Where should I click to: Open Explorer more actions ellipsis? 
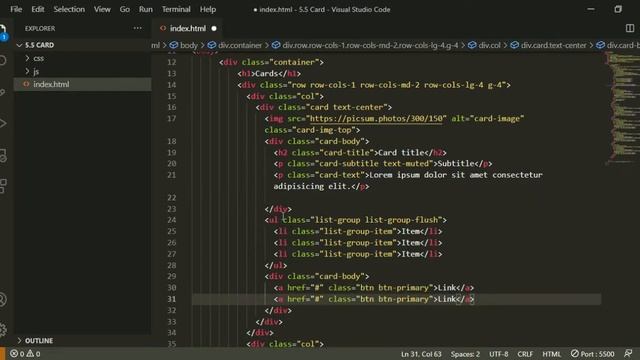click(x=138, y=28)
